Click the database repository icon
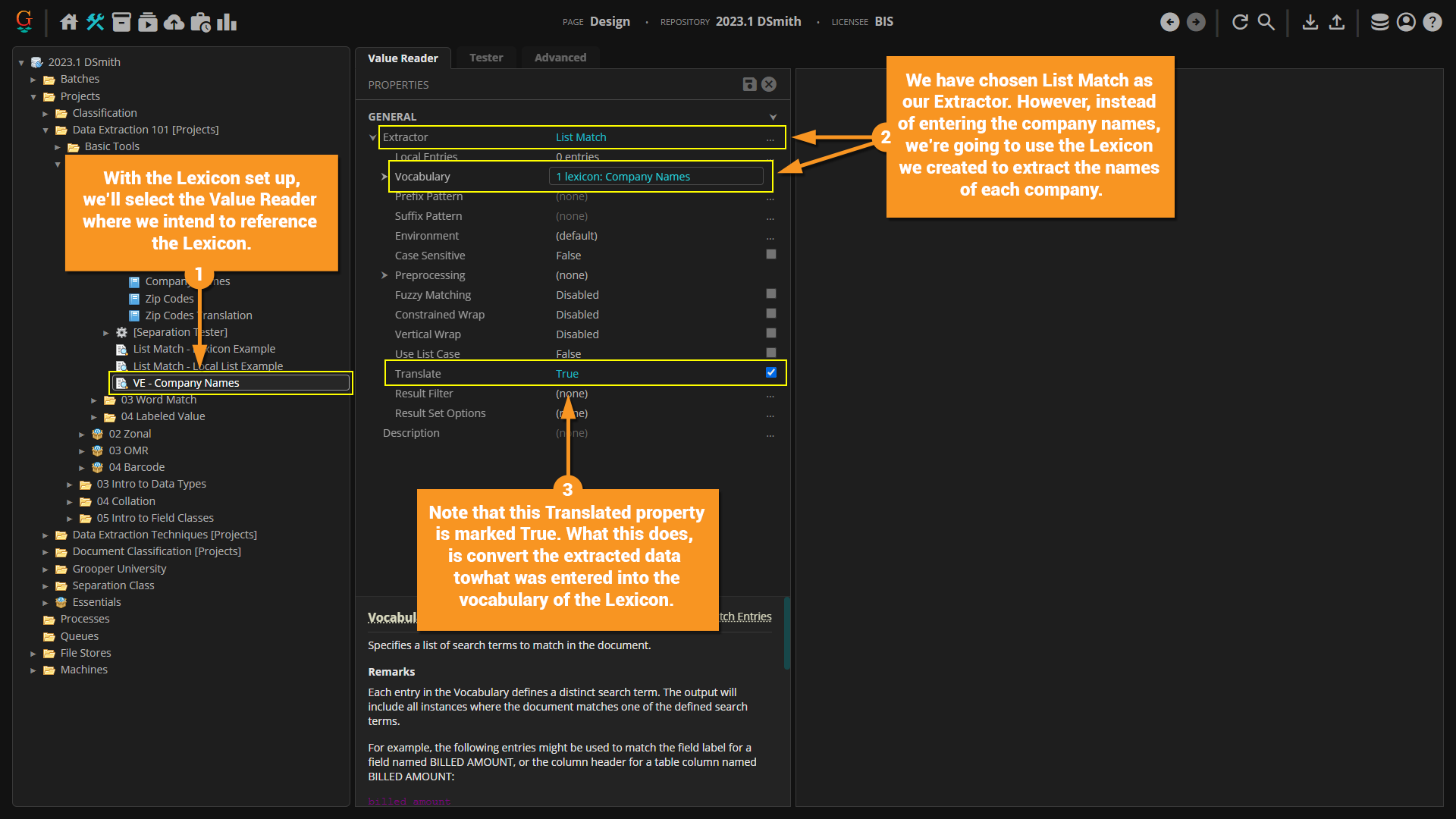 click(x=1379, y=22)
